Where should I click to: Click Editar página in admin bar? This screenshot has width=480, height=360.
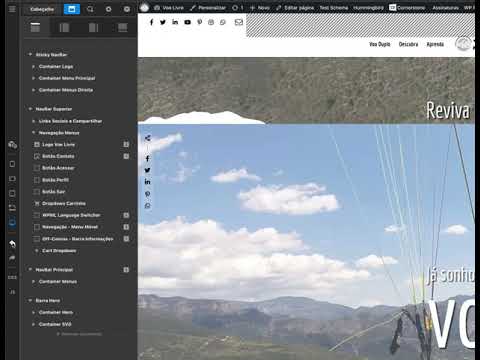295,8
